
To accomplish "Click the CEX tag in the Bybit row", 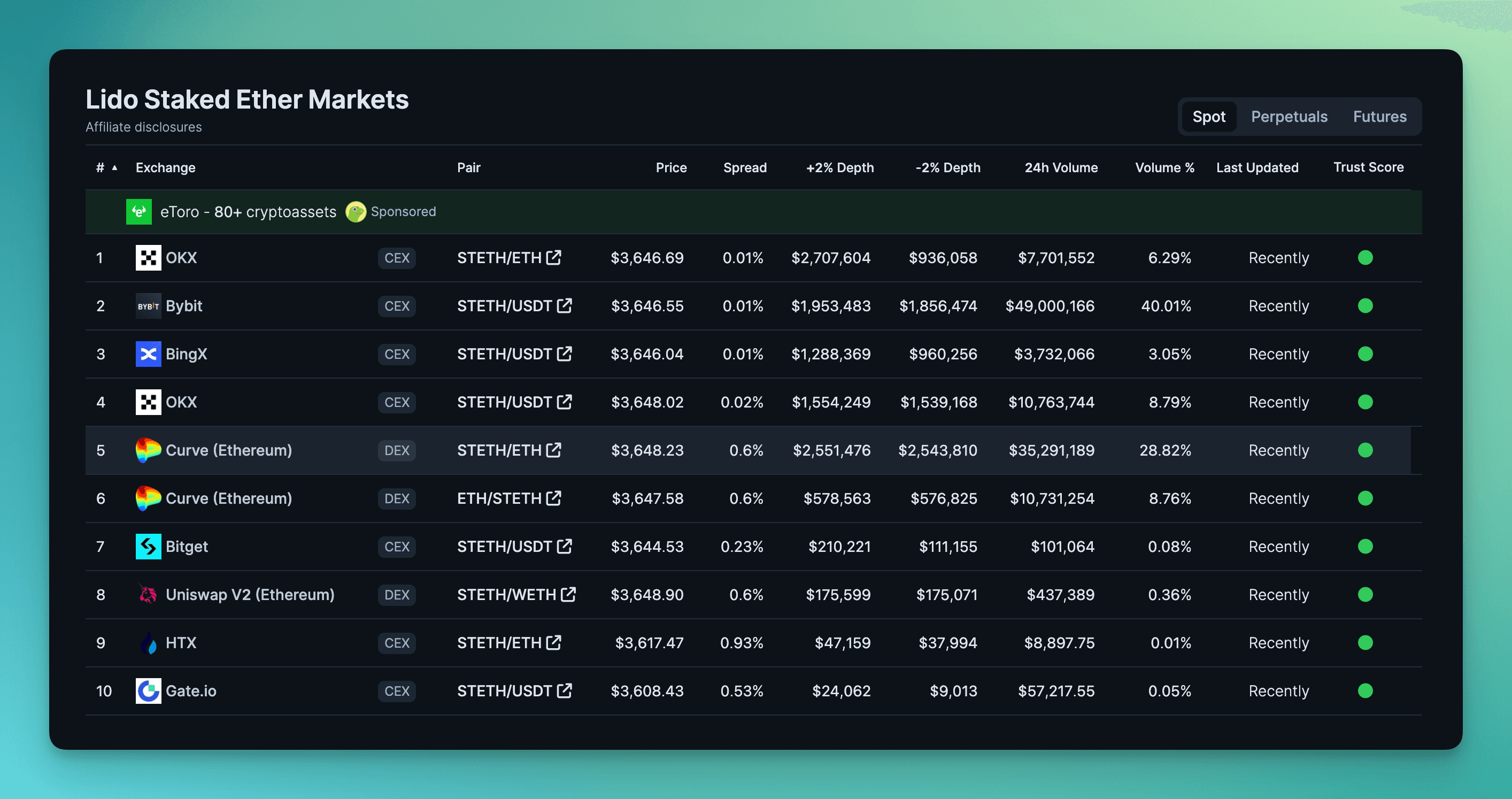I will (x=397, y=306).
